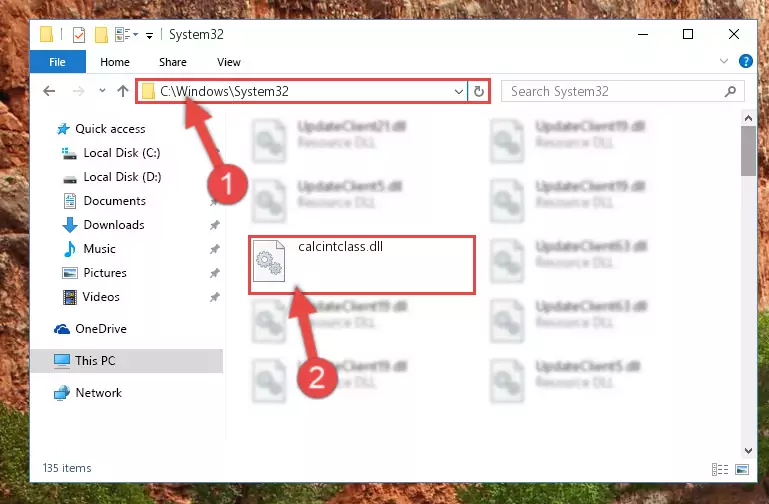Screen dimensions: 769x504
Task: Go back with the left arrow
Action: tap(49, 91)
